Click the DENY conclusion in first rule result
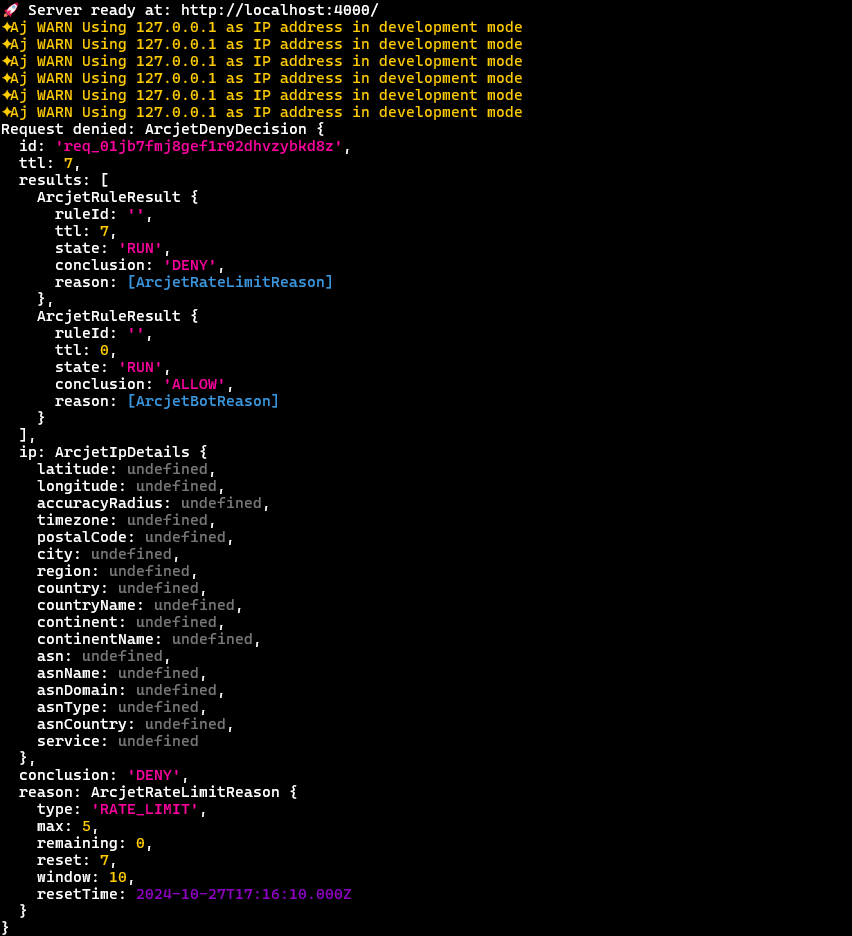The image size is (852, 936). [x=190, y=265]
